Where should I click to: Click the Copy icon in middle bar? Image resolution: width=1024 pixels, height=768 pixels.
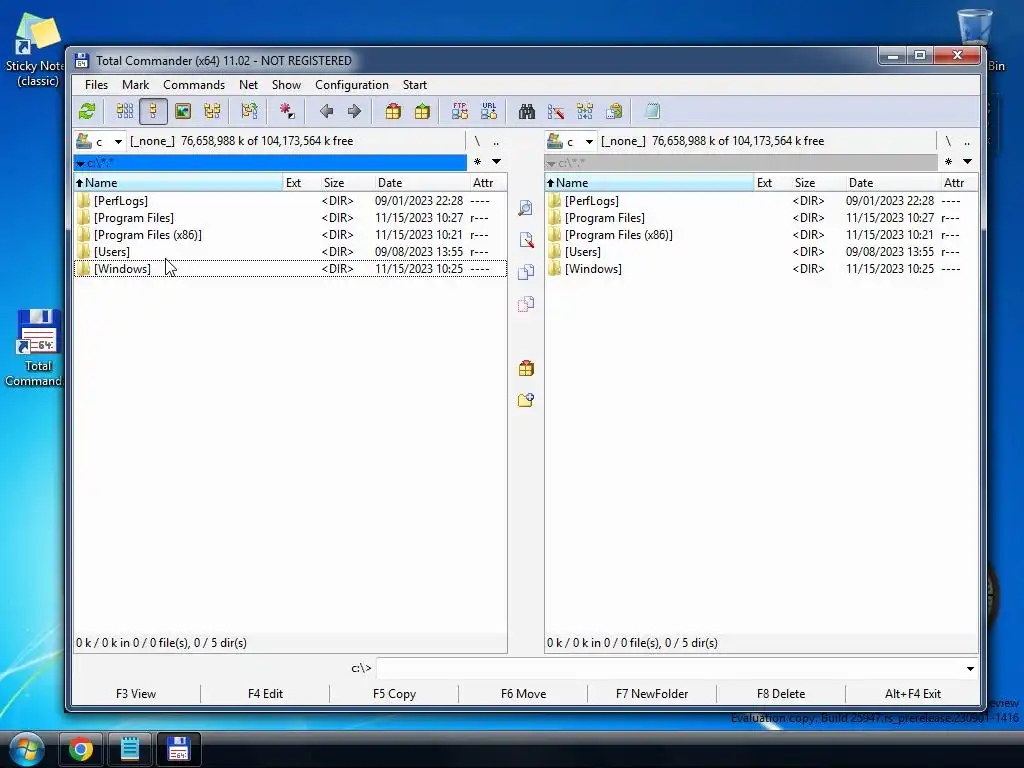526,272
